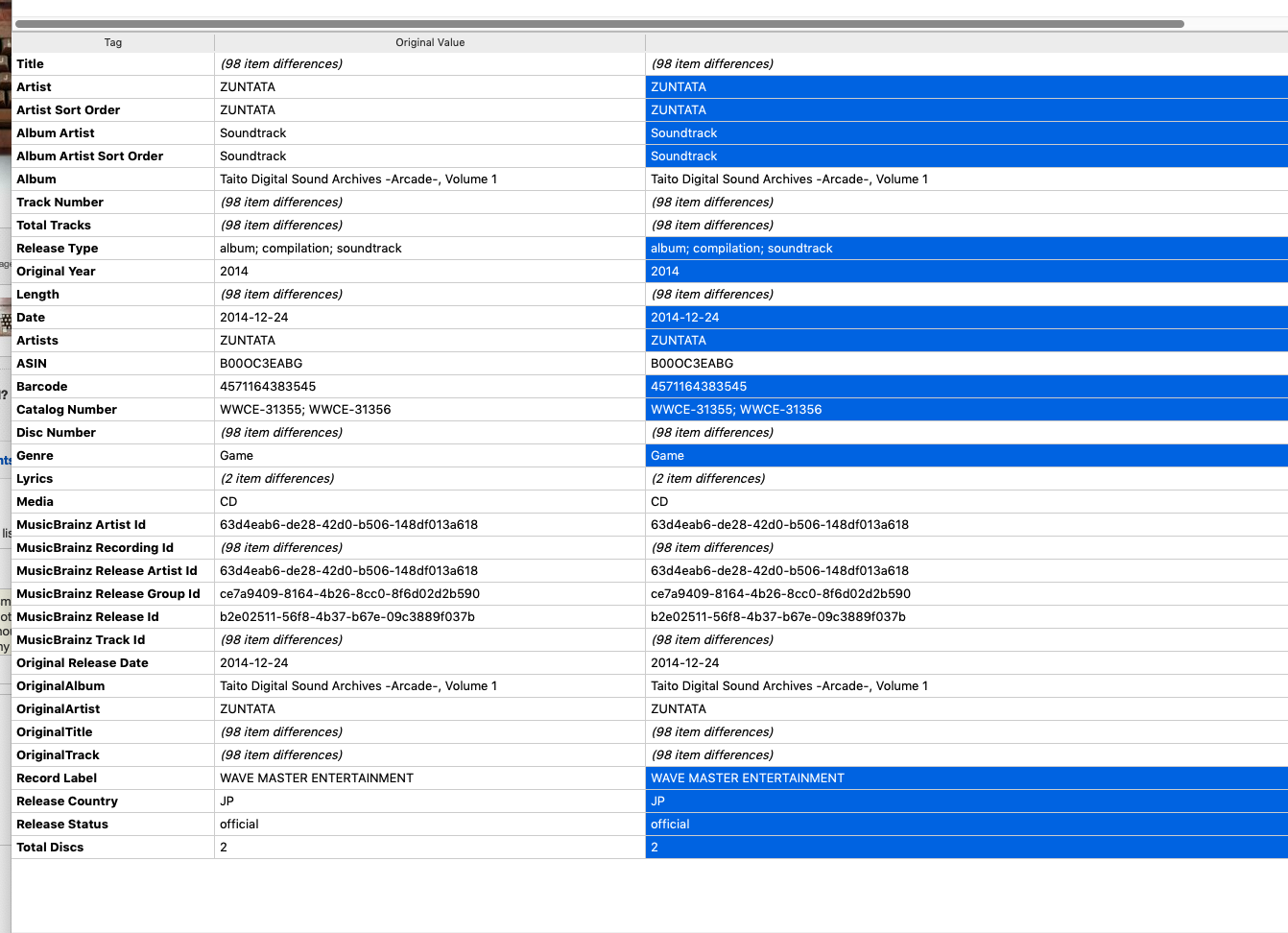The height and width of the screenshot is (933, 1288).
Task: Select the Record Label tag
Action: tap(57, 778)
